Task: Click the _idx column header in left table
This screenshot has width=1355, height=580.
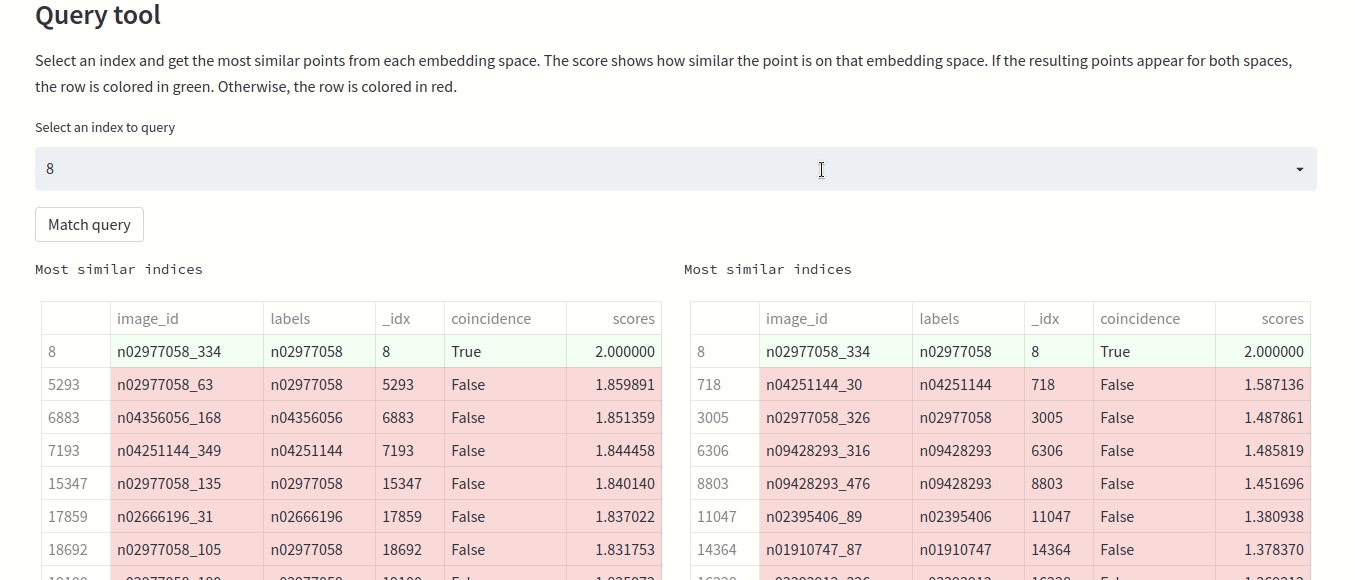Action: (395, 318)
